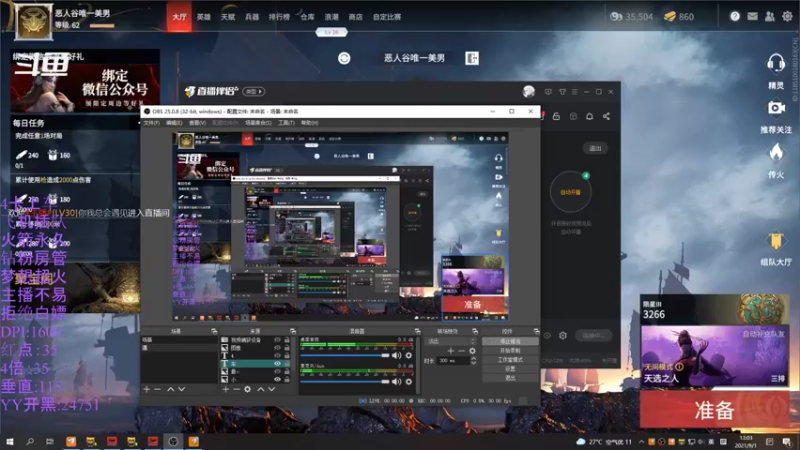This screenshot has height=450, width=800.
Task: Click the refresh icon beside the room name
Action: [344, 58]
